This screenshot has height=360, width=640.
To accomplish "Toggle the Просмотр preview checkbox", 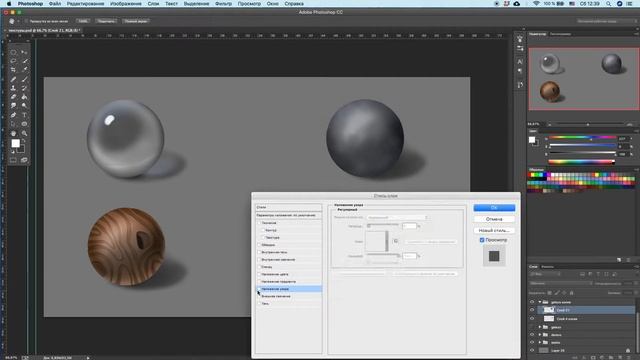I will tap(482, 240).
